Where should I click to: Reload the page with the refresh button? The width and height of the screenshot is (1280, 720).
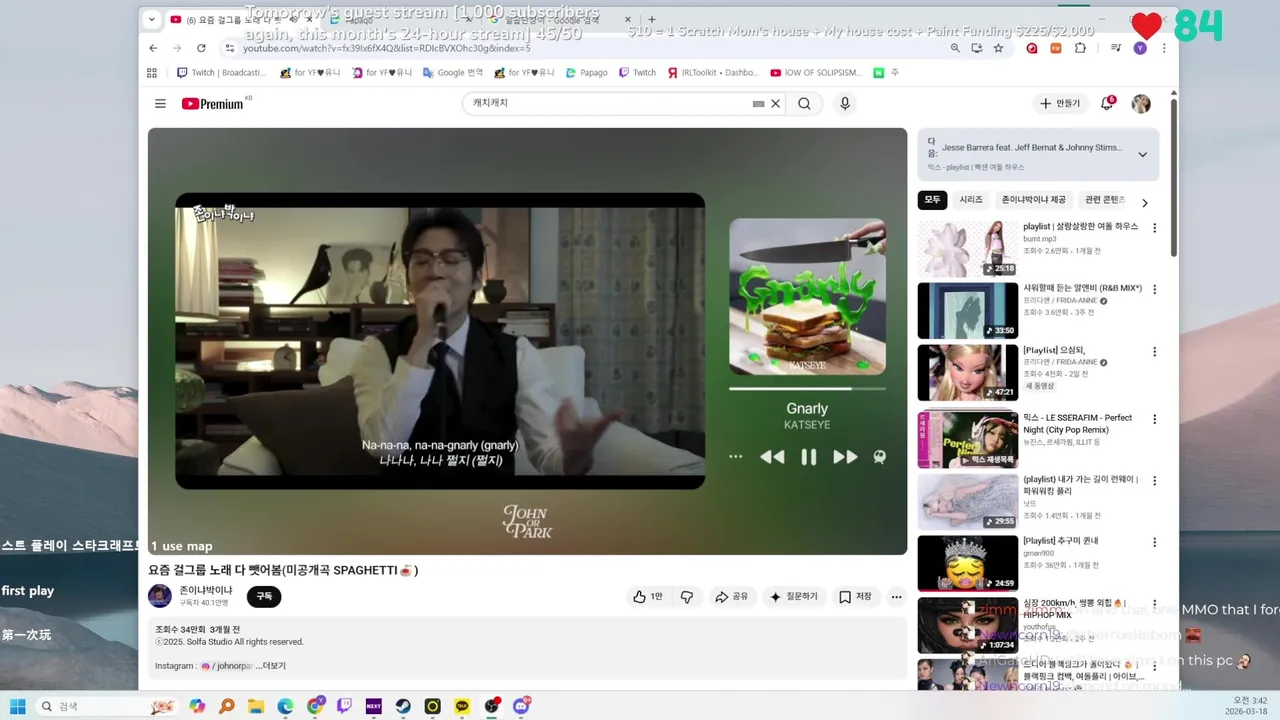point(201,48)
